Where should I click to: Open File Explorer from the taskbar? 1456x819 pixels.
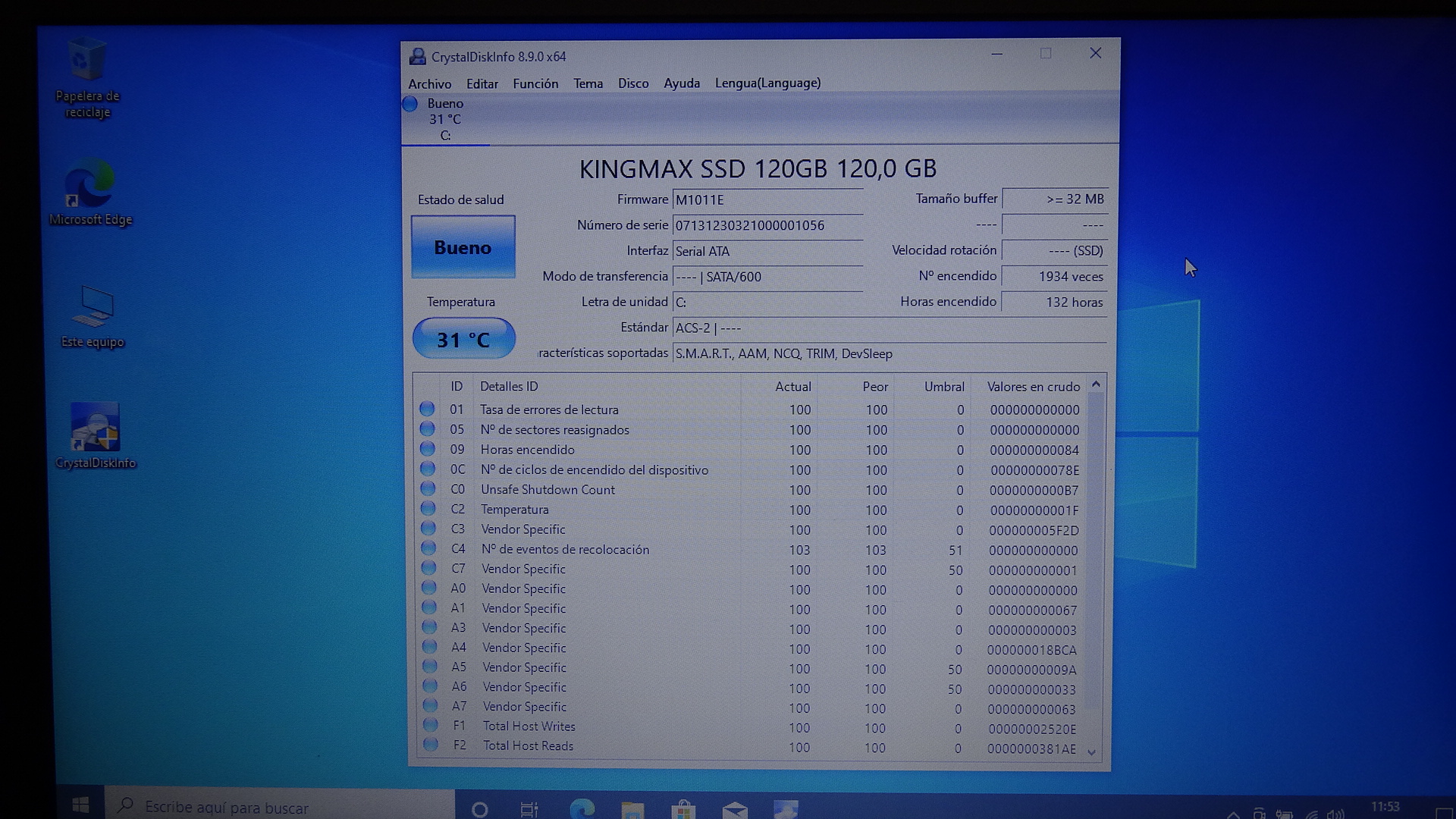[x=632, y=810]
